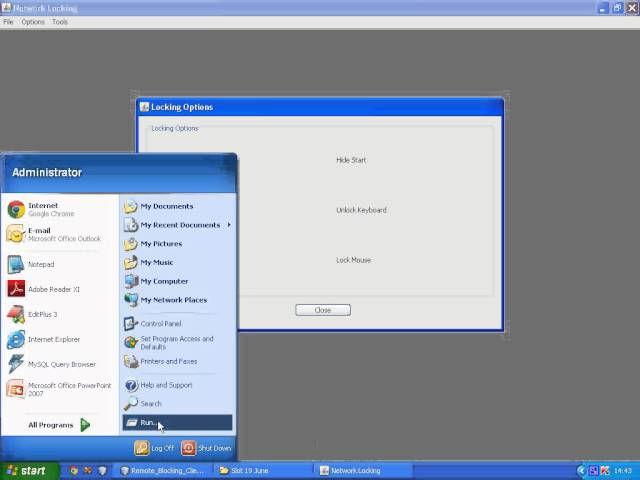Switch to Remote_Blocking_Cle... taskbar window

(162, 471)
